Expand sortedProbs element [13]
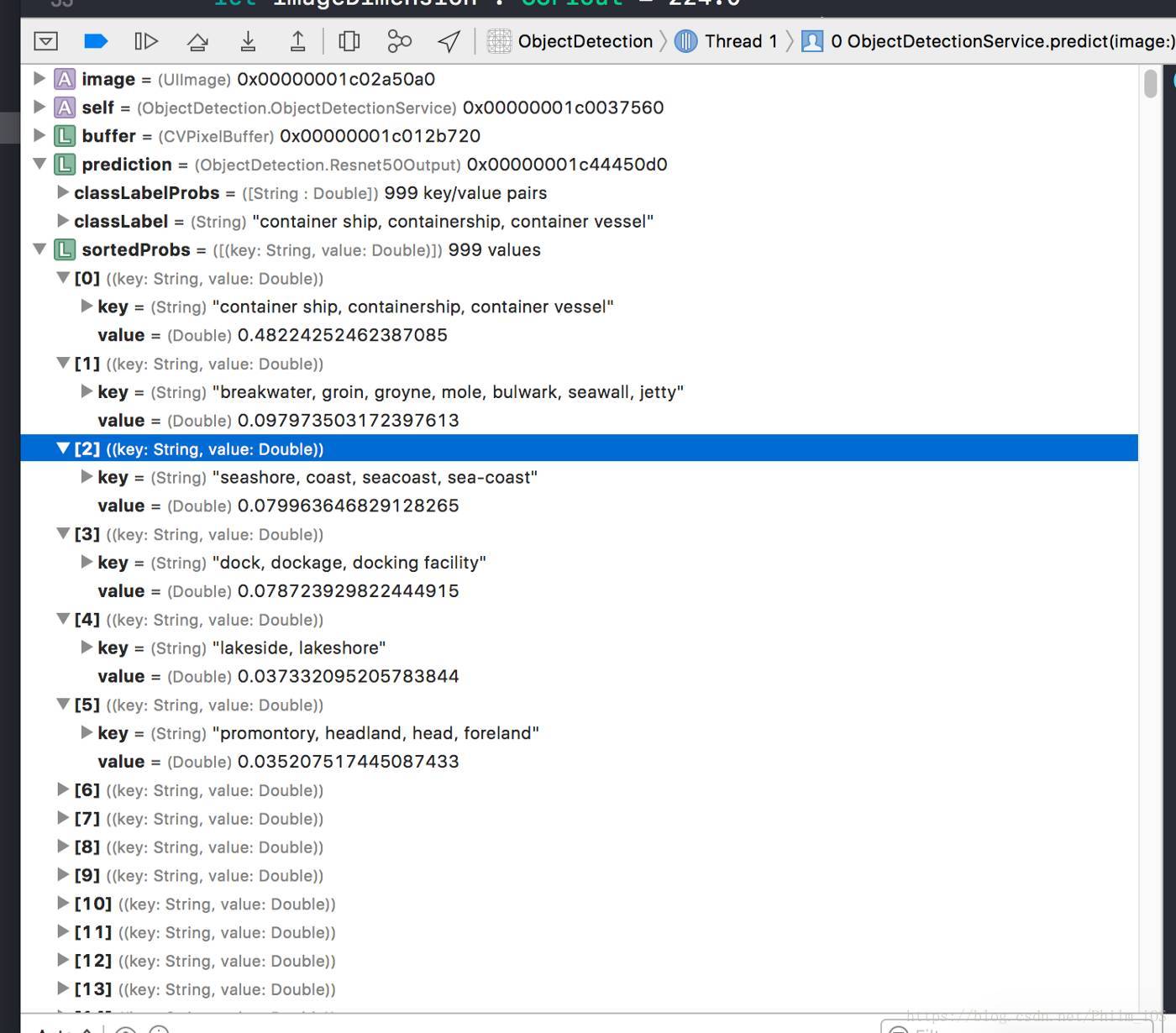1176x1033 pixels. pyautogui.click(x=62, y=988)
